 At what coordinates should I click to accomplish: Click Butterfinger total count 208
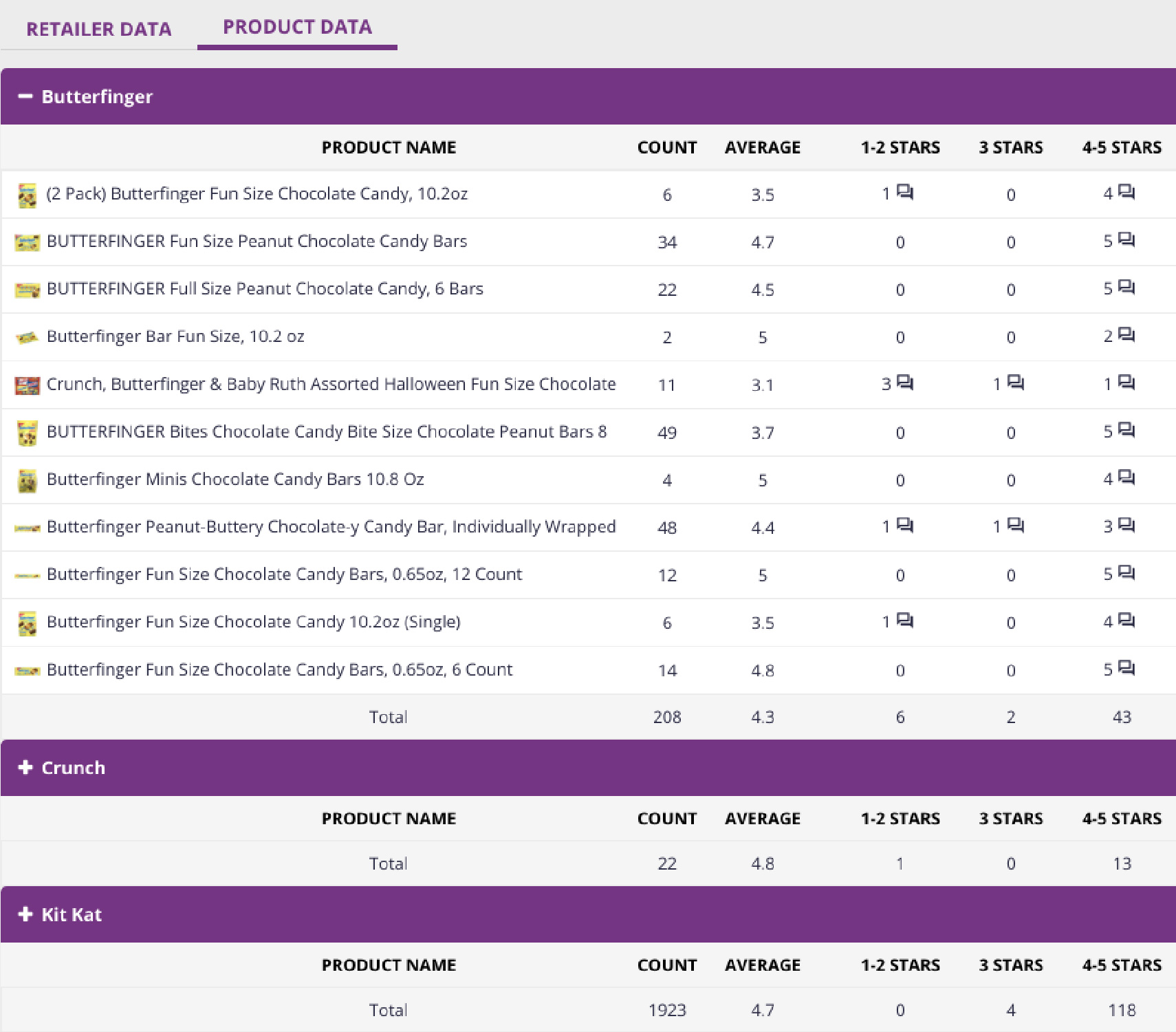pyautogui.click(x=667, y=717)
